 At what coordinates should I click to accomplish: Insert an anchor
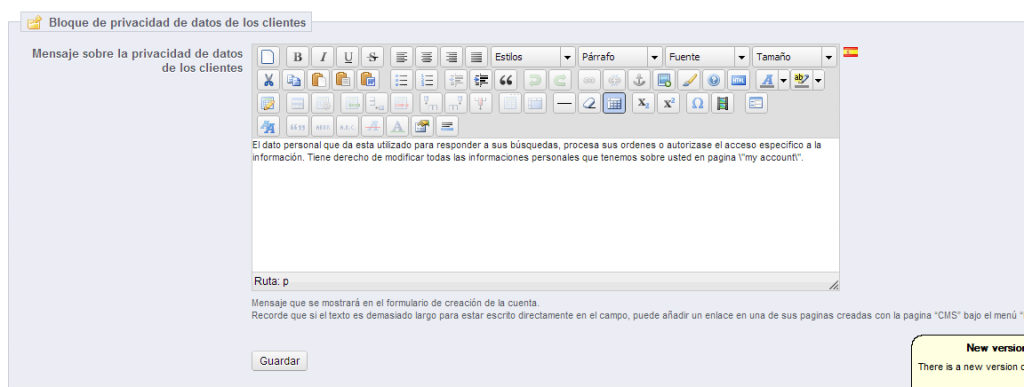(x=639, y=80)
